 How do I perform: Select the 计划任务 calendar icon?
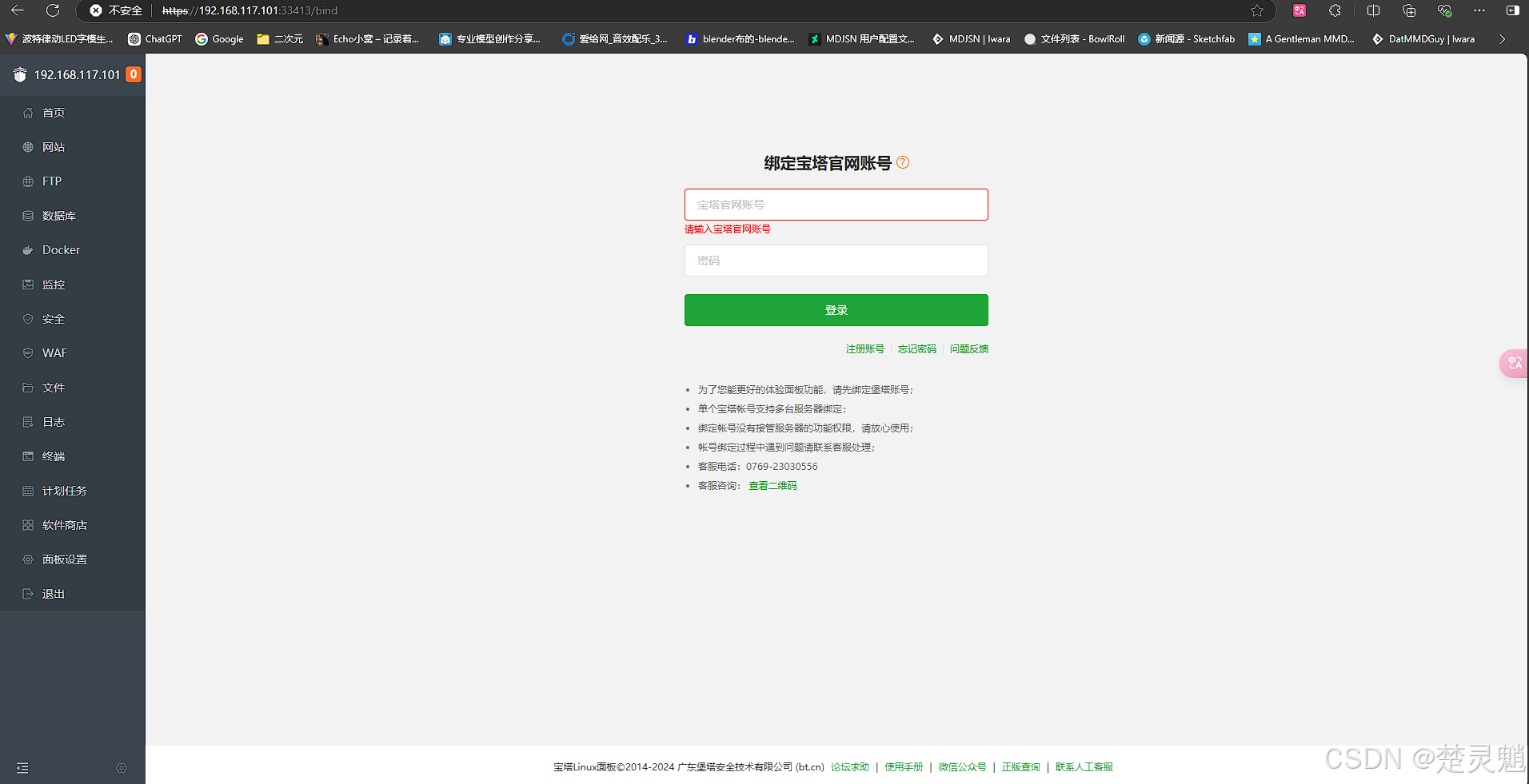tap(28, 491)
